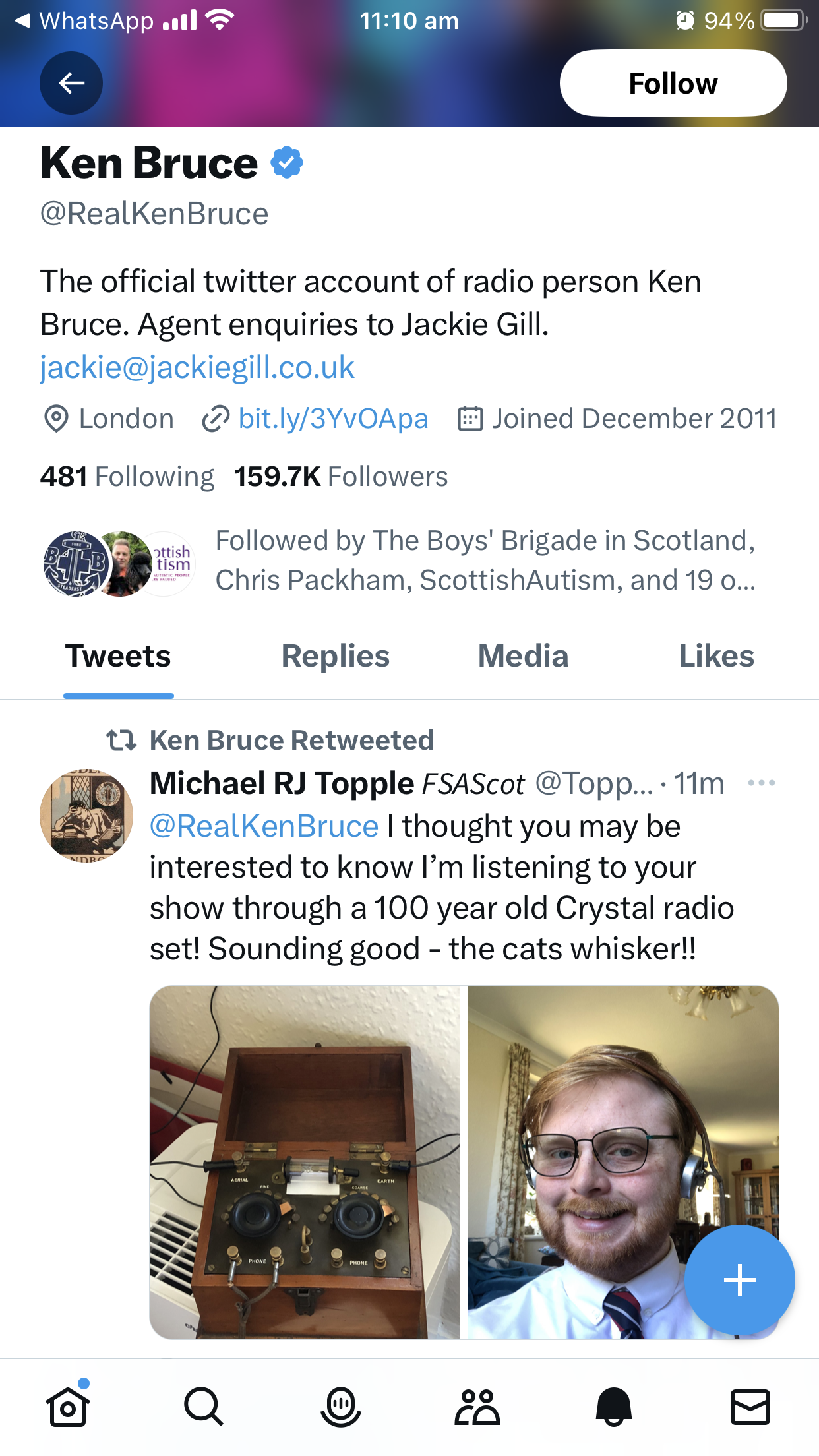
Task: Open the Notifications bell
Action: 613,1407
